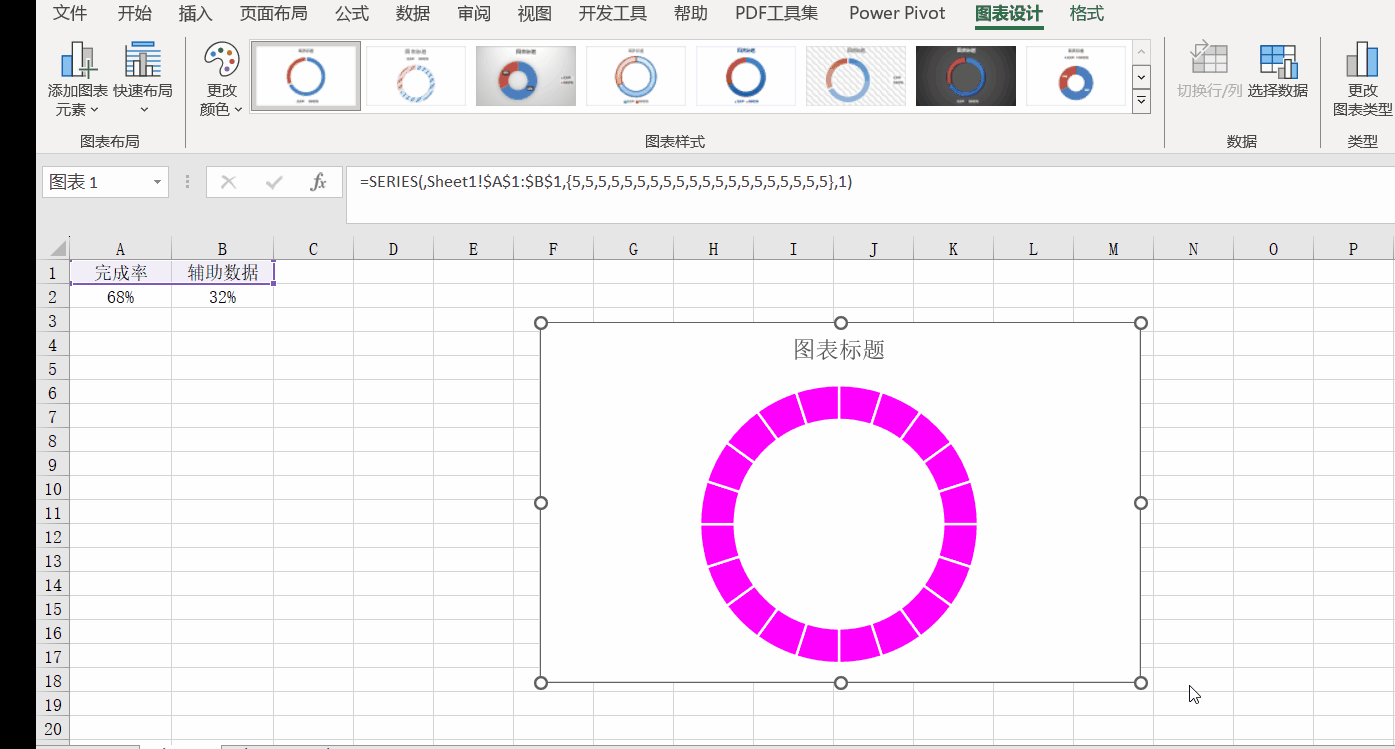Open the 插入 ribbon tab
Viewport: 1395px width, 749px height.
(x=195, y=13)
